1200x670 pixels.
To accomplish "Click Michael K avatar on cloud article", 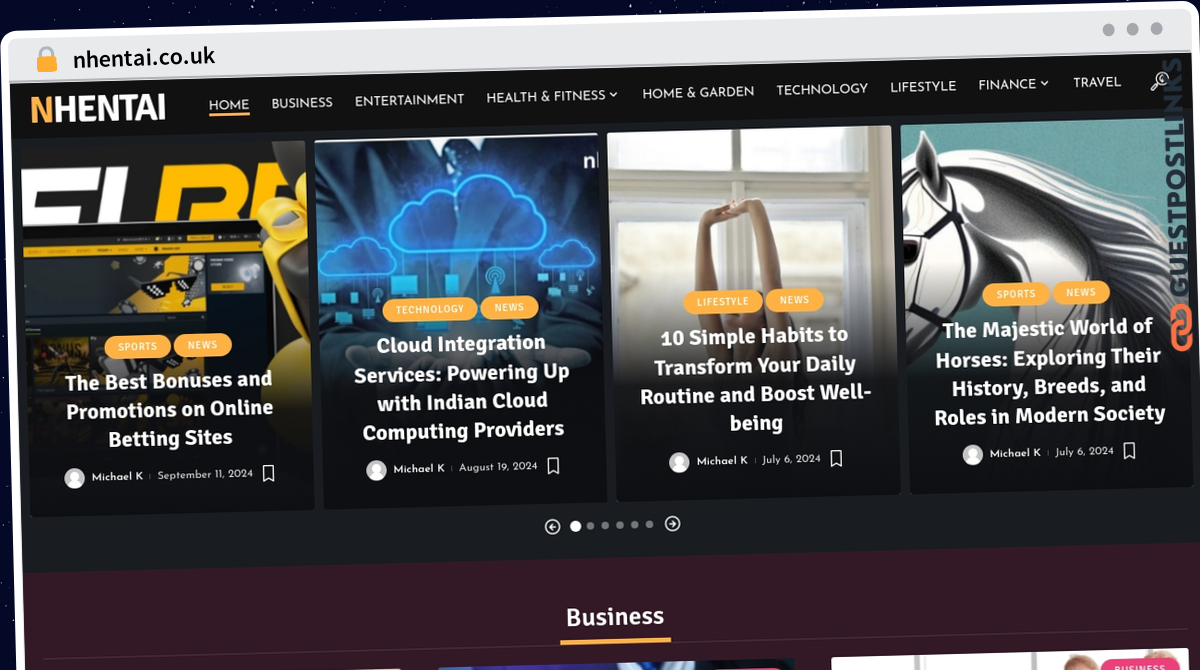I will [x=376, y=470].
